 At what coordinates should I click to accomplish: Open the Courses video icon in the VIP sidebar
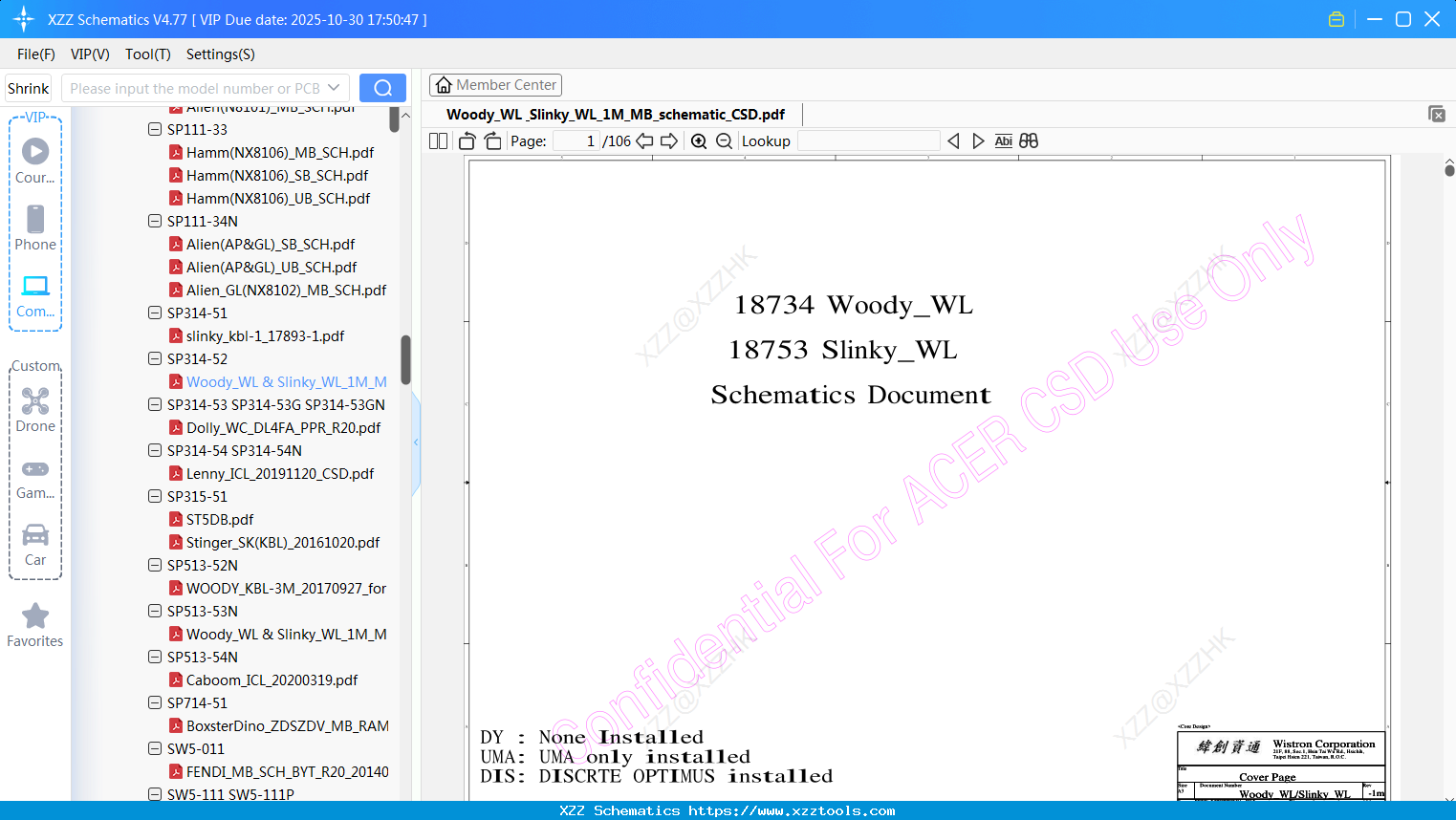pos(35,151)
